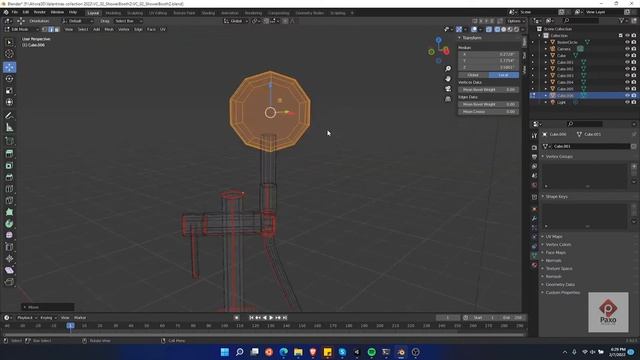Select the Shear tool

click(x=9, y=270)
